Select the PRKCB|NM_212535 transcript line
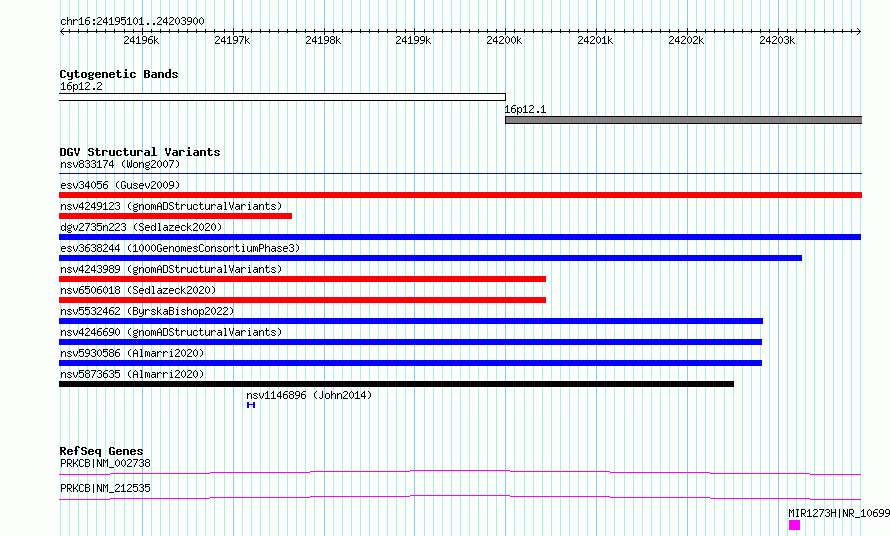This screenshot has width=890, height=536. point(460,497)
